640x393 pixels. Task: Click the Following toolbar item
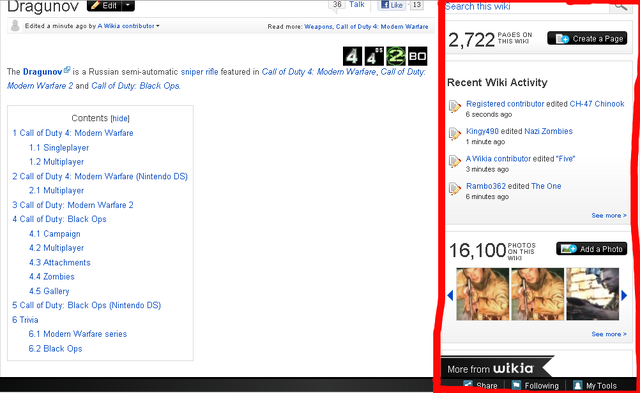536,386
